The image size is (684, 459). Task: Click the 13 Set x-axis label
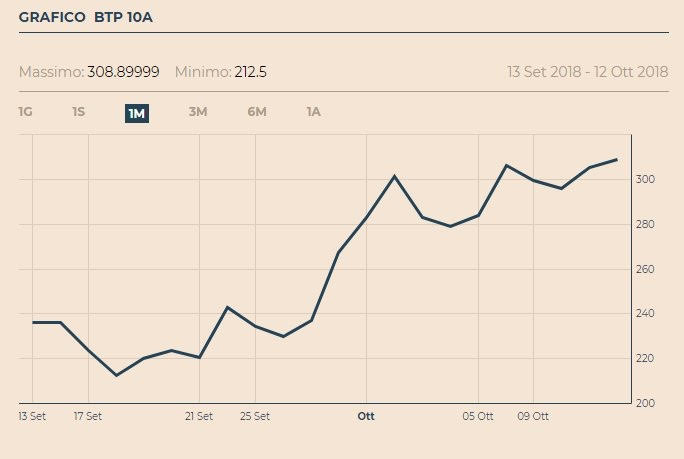(x=32, y=416)
